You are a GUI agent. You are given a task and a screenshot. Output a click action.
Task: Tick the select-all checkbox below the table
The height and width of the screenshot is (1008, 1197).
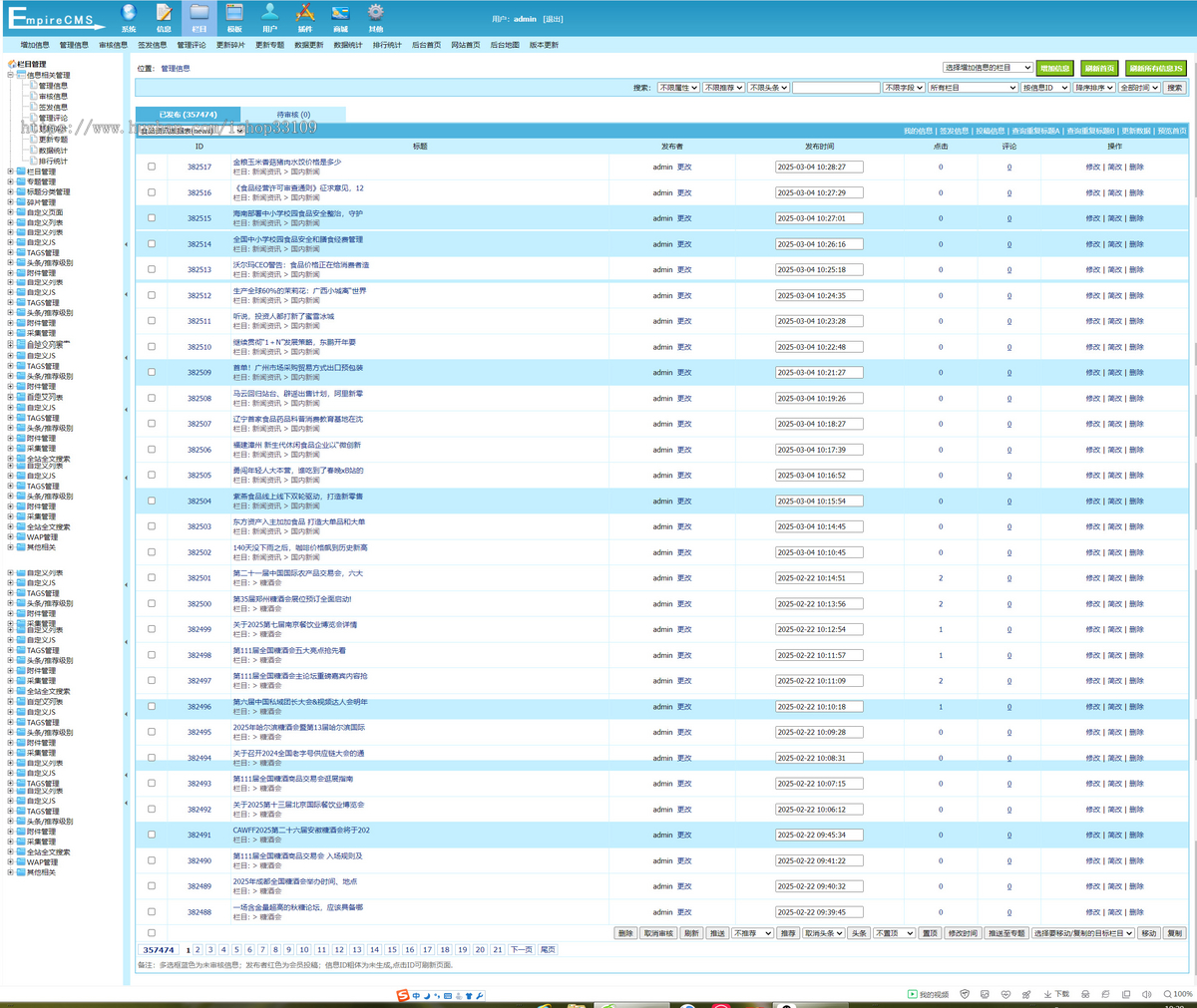pos(152,933)
